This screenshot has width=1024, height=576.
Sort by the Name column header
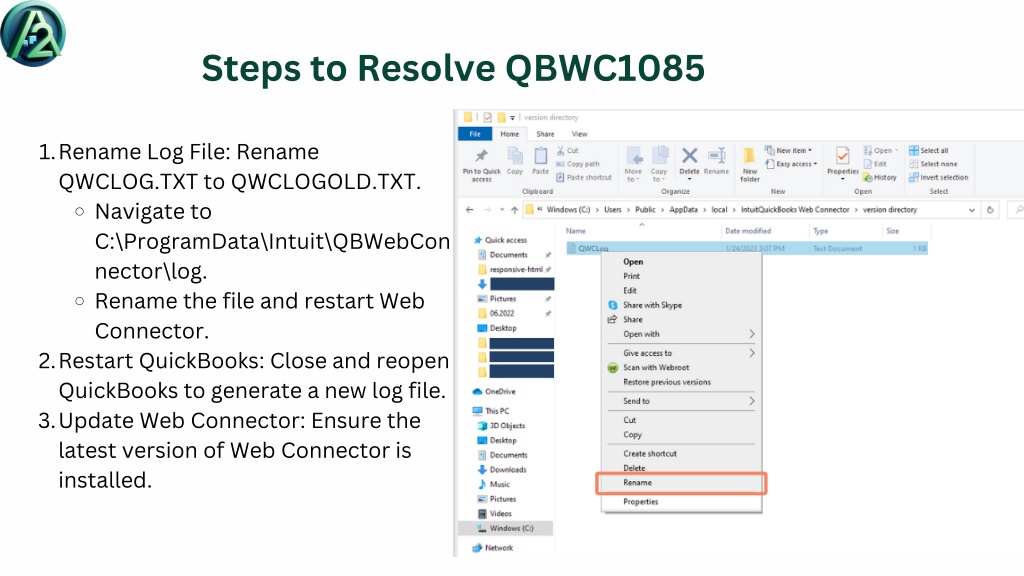click(x=575, y=231)
